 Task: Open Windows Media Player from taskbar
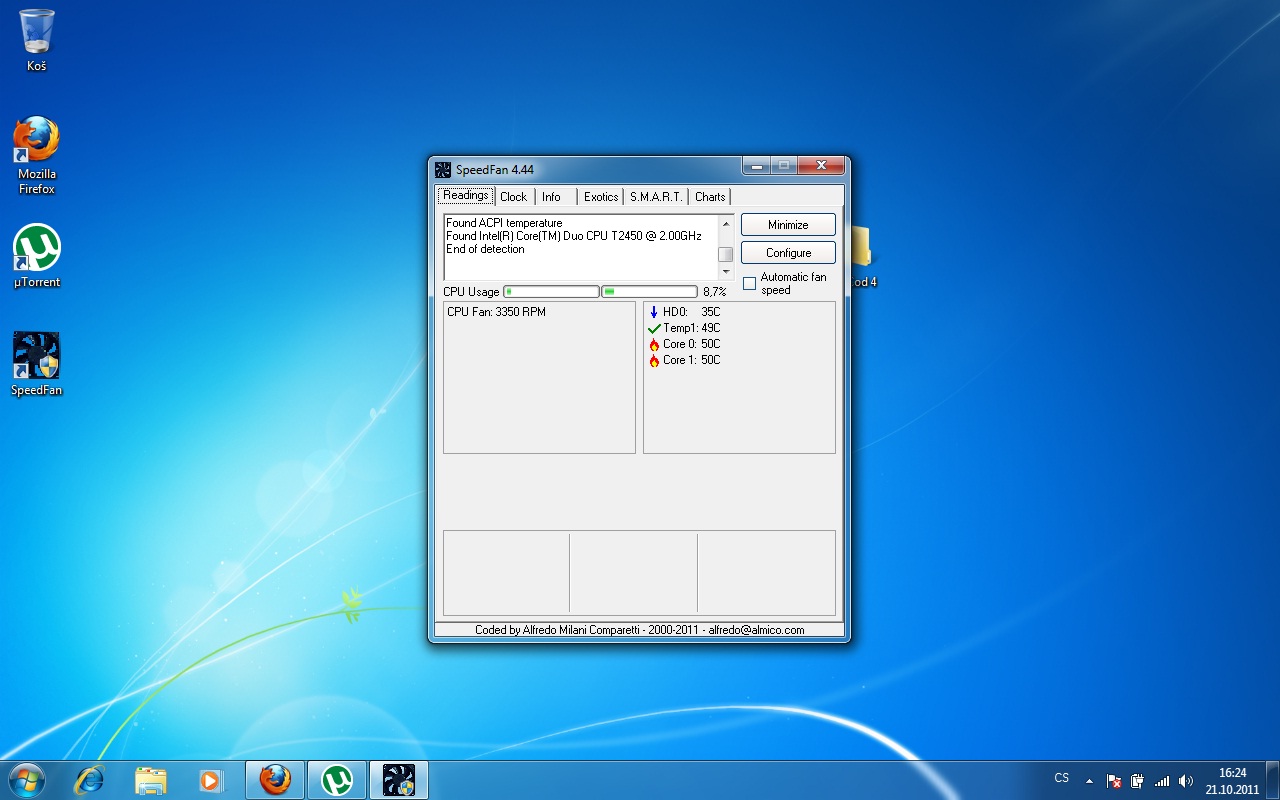click(x=210, y=780)
